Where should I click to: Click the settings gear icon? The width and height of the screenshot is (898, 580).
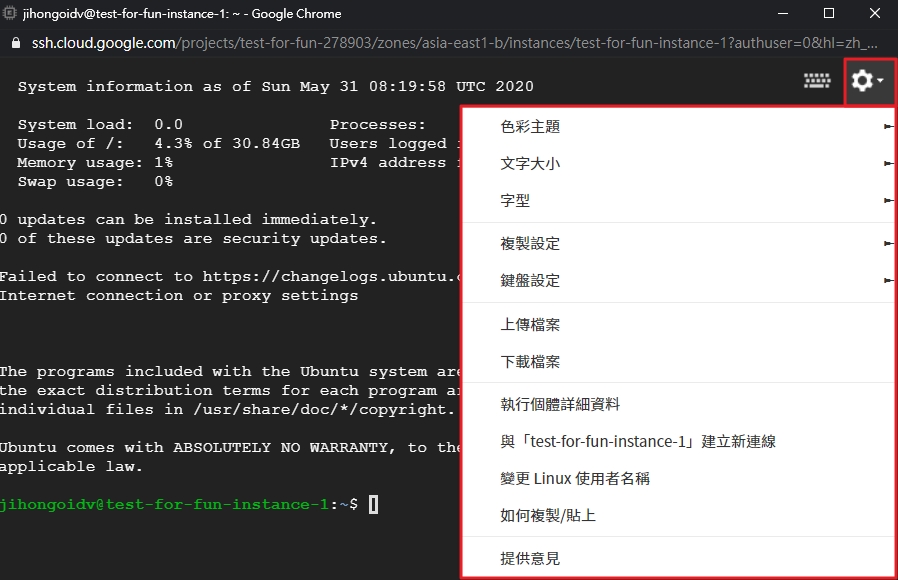coord(862,81)
